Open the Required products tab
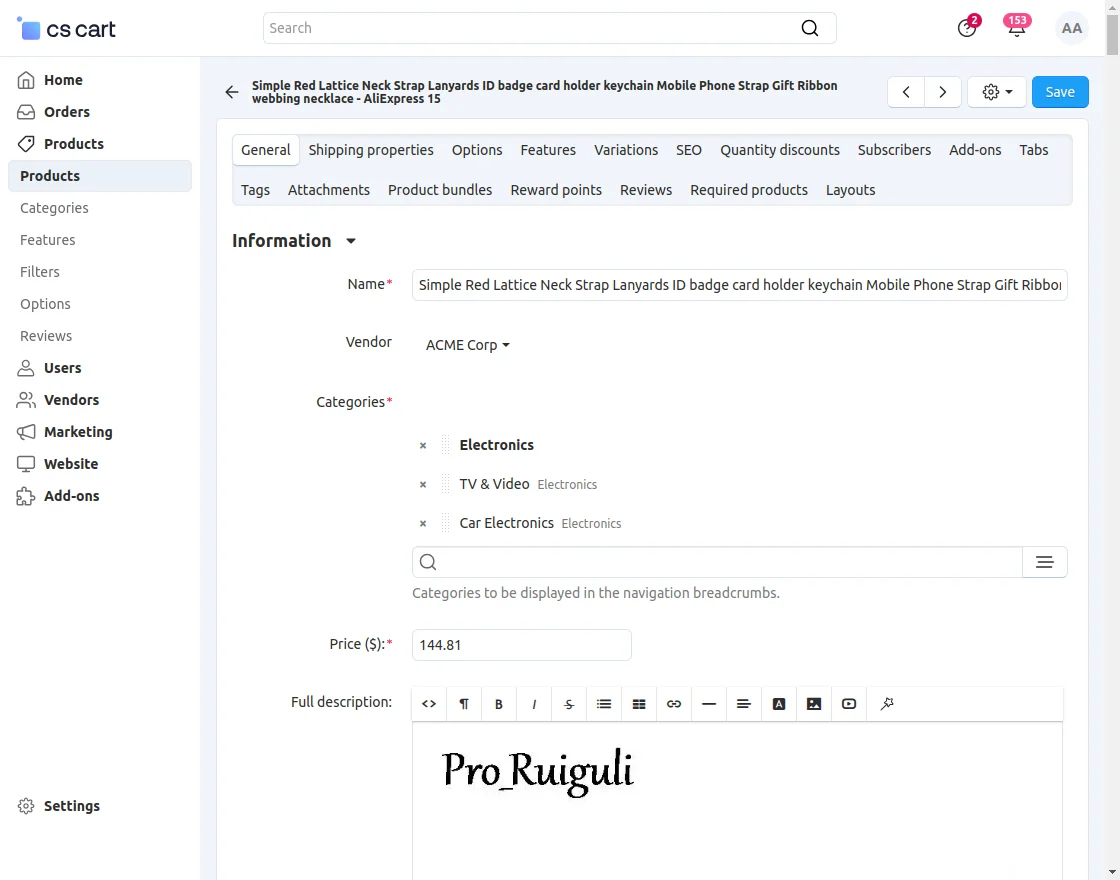1120x880 pixels. (749, 190)
